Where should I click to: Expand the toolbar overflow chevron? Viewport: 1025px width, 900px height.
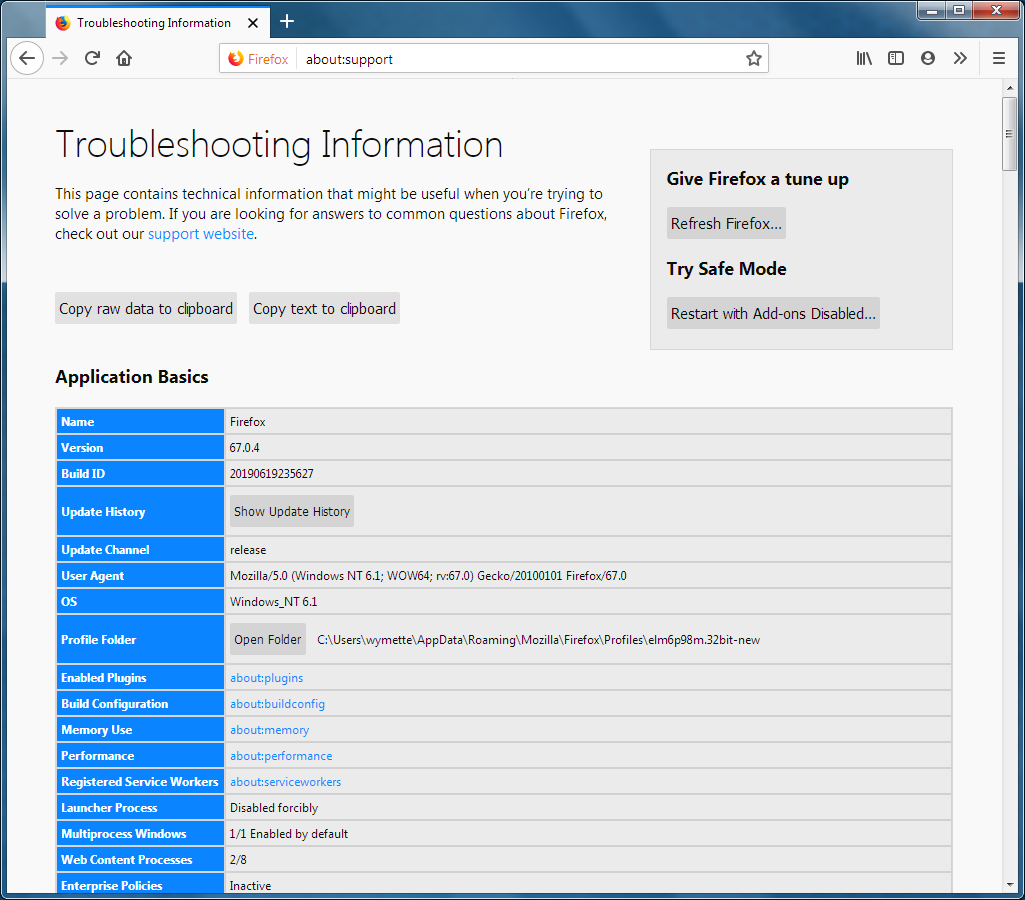coord(960,59)
